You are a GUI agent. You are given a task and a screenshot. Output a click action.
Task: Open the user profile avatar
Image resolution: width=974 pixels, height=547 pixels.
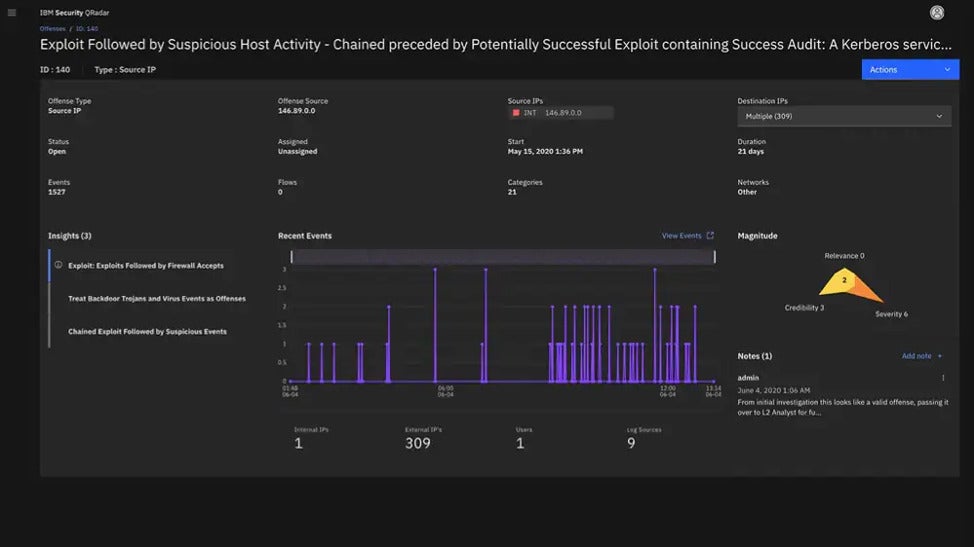coord(937,12)
